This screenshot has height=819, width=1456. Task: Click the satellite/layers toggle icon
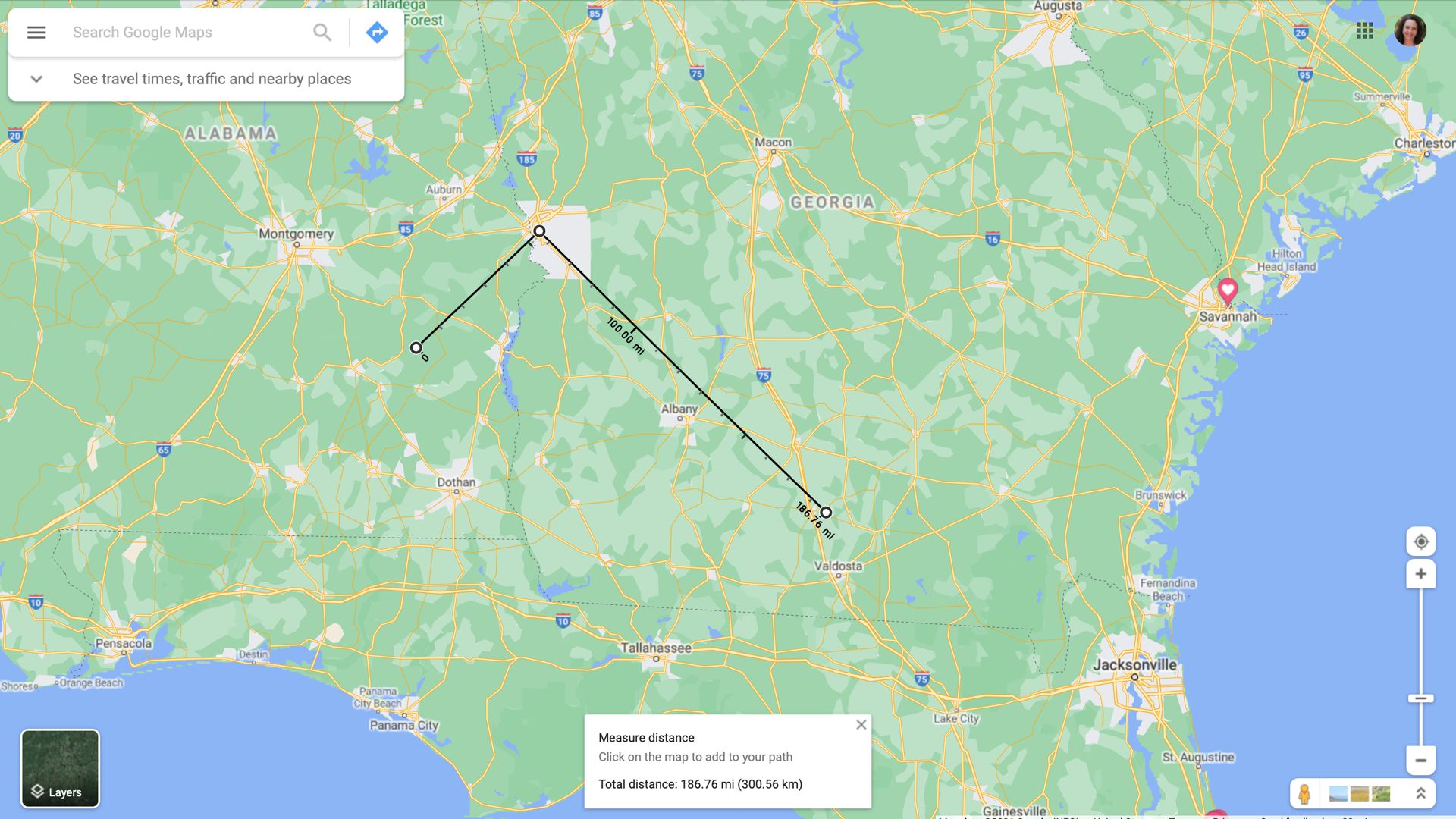pyautogui.click(x=59, y=768)
